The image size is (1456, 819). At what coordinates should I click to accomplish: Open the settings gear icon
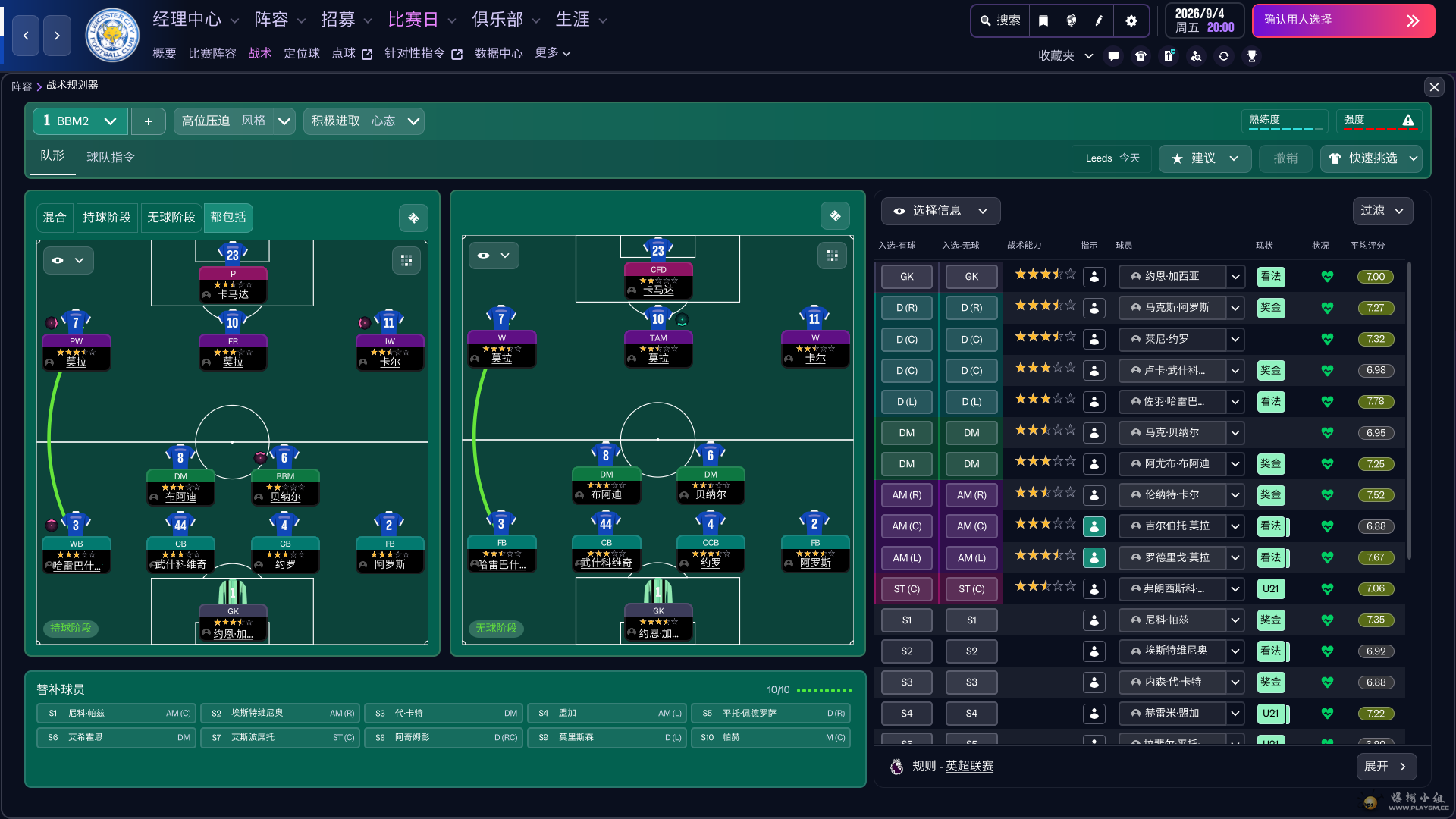tap(1131, 20)
